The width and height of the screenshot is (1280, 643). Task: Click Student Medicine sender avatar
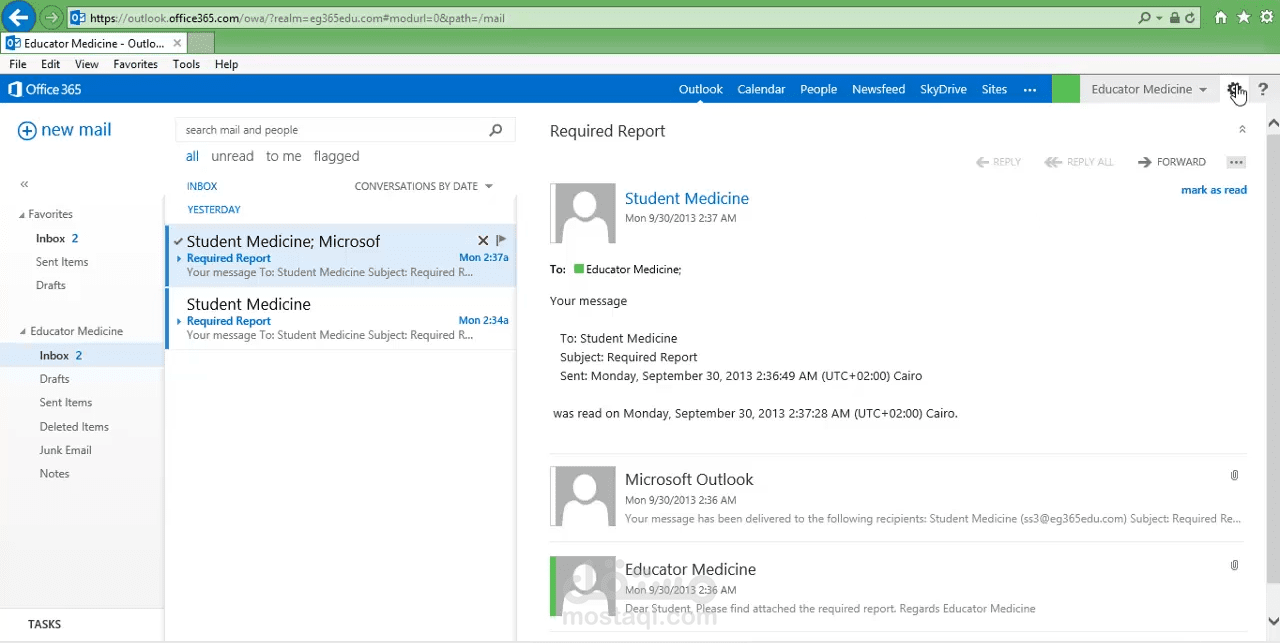(x=584, y=213)
